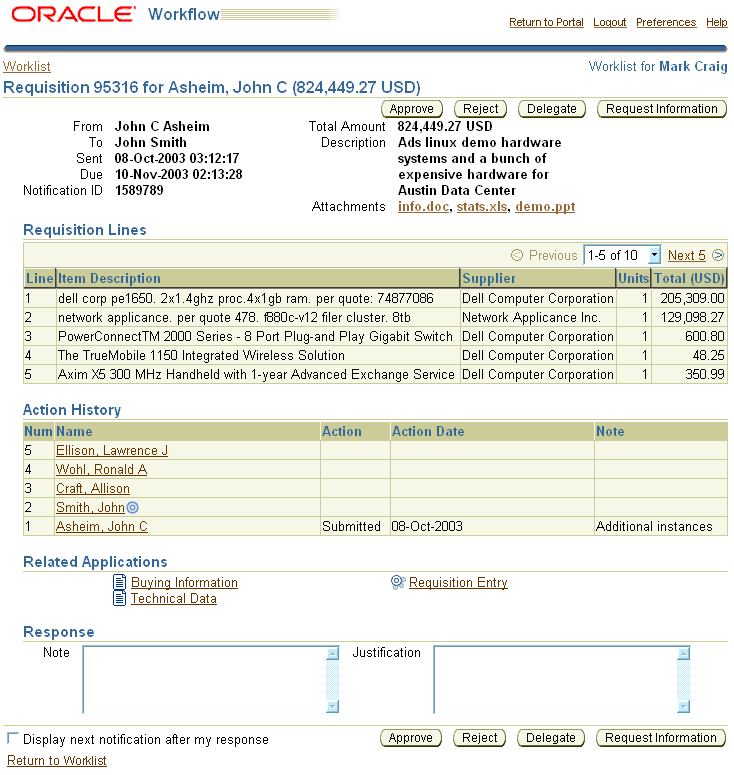Click the top Request Information button

click(662, 109)
